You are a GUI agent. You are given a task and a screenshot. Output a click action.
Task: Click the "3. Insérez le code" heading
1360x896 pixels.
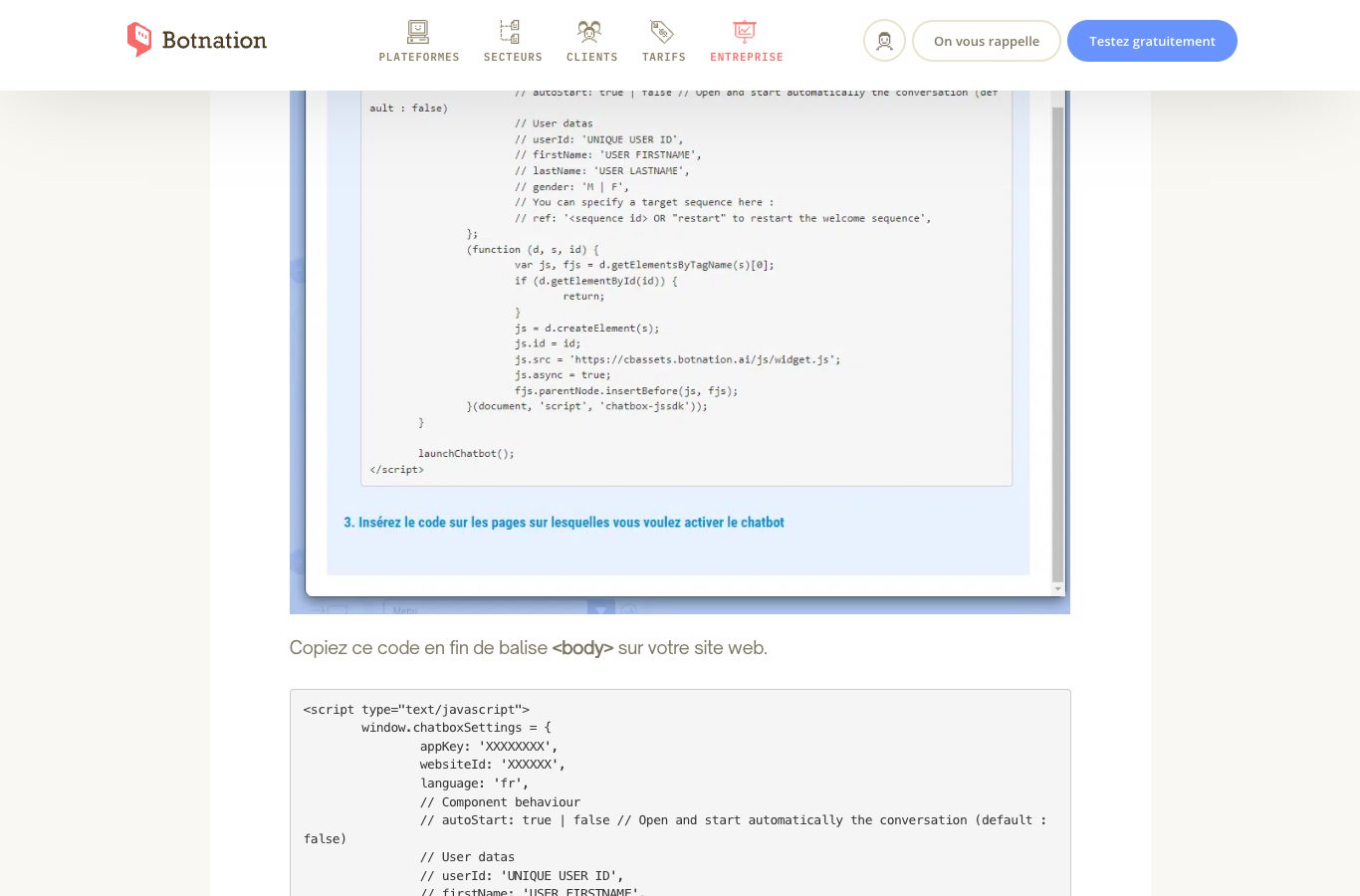point(565,522)
